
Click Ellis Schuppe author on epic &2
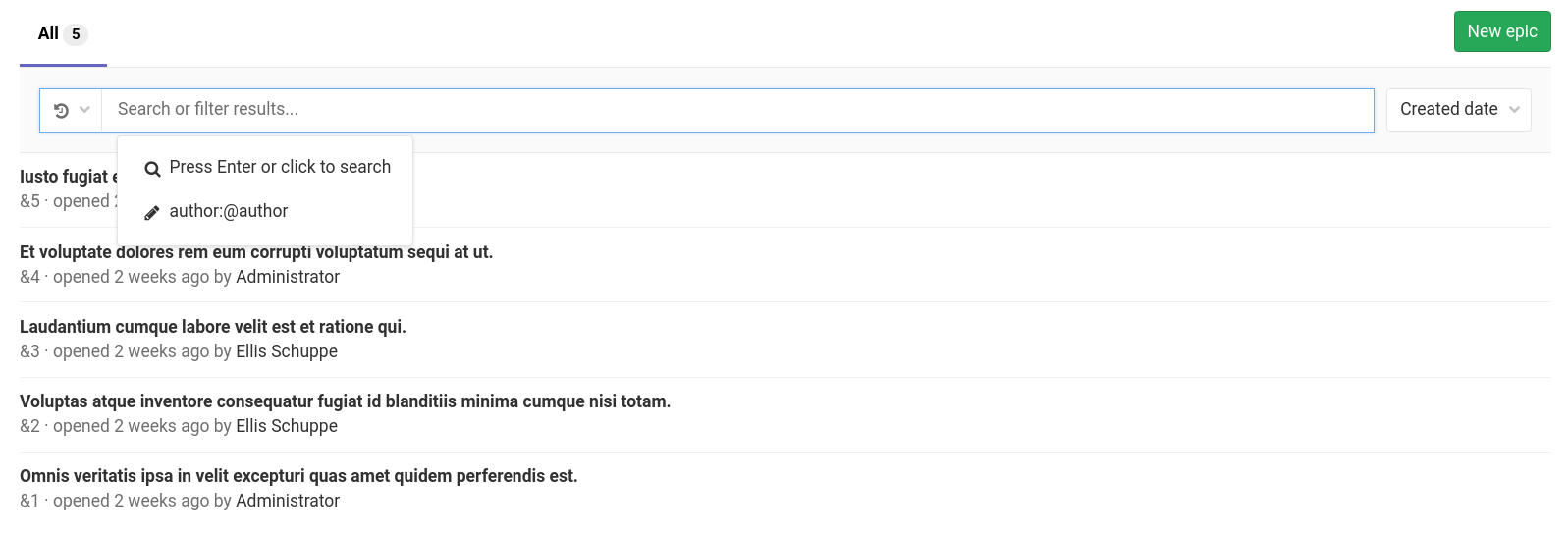pos(287,426)
